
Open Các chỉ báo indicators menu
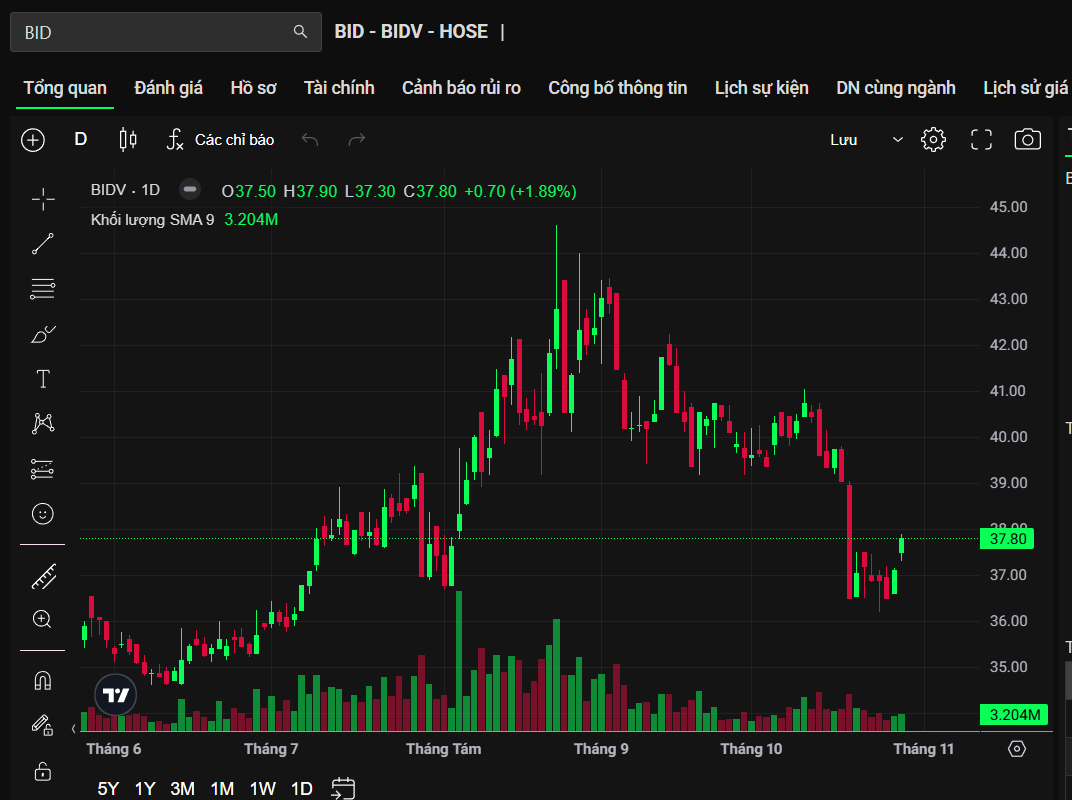click(x=220, y=140)
